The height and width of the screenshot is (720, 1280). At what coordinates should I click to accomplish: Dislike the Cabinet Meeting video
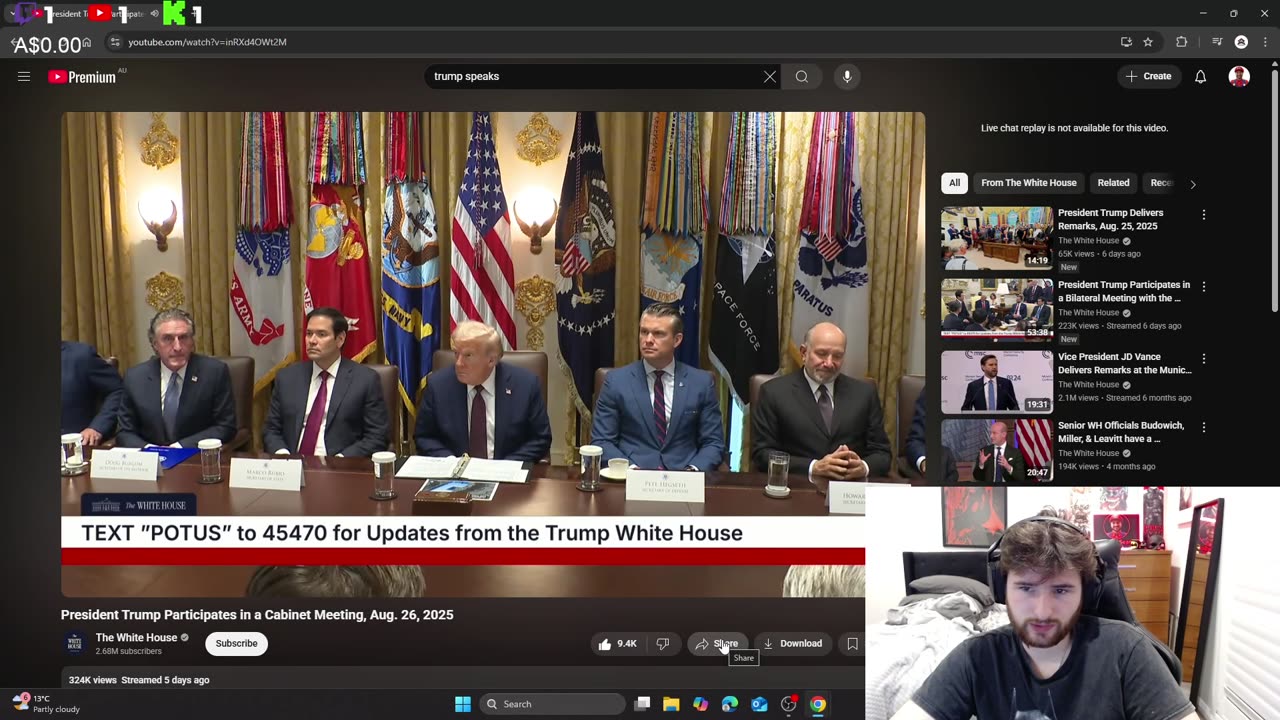point(662,644)
